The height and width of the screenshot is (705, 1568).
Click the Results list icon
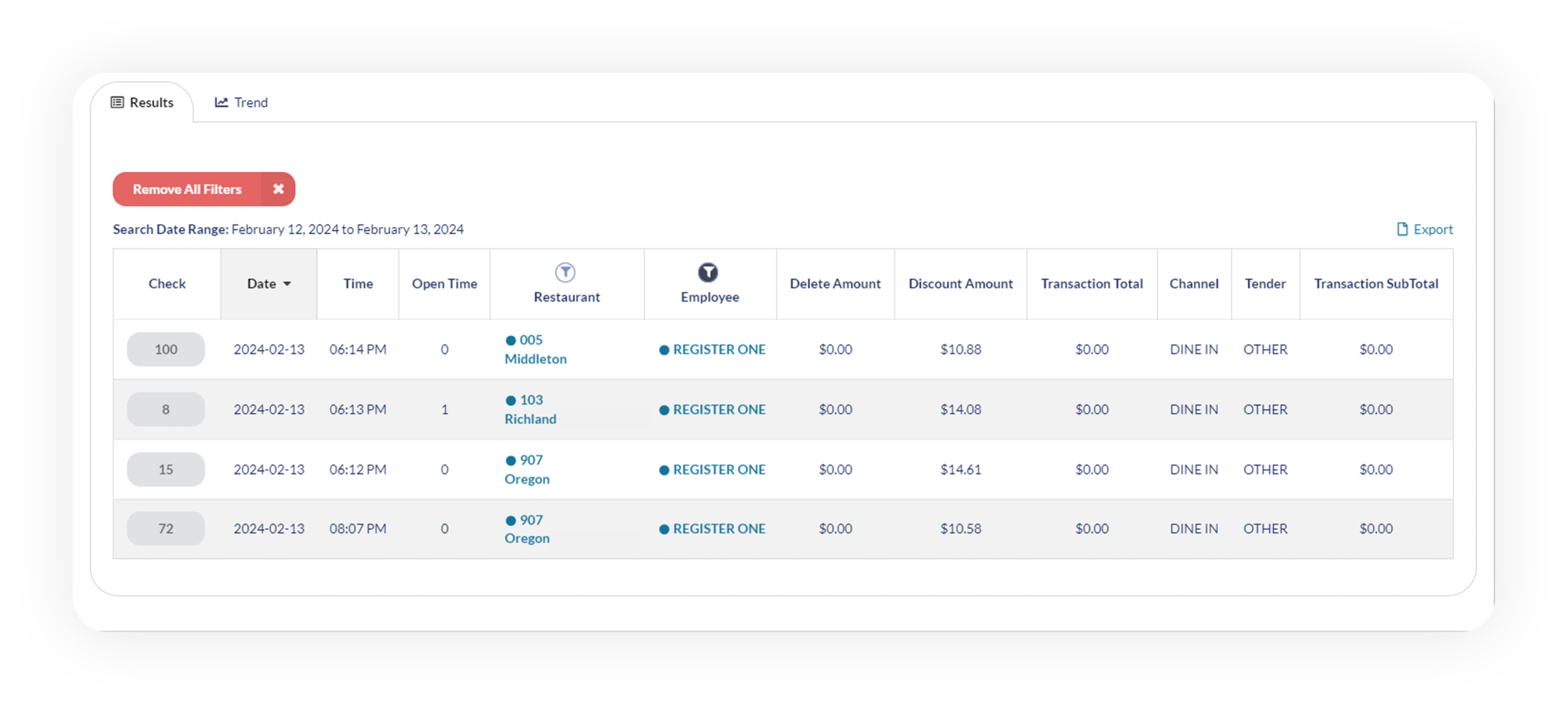pos(117,102)
